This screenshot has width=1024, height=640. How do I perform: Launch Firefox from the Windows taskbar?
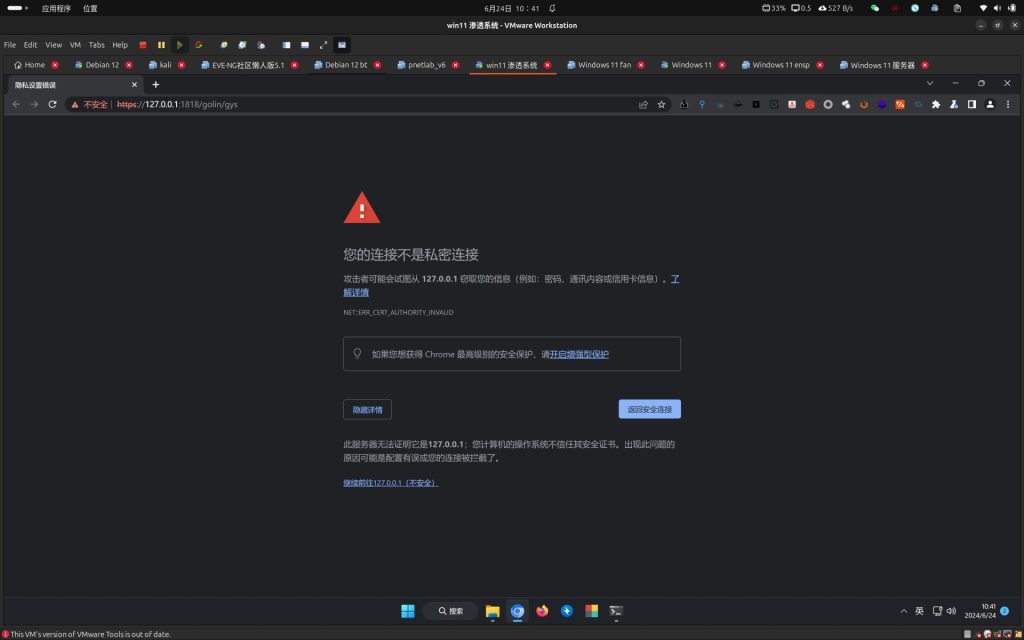(541, 611)
